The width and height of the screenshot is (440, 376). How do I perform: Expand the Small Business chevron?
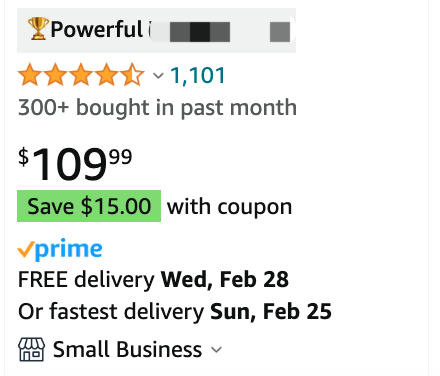(216, 350)
